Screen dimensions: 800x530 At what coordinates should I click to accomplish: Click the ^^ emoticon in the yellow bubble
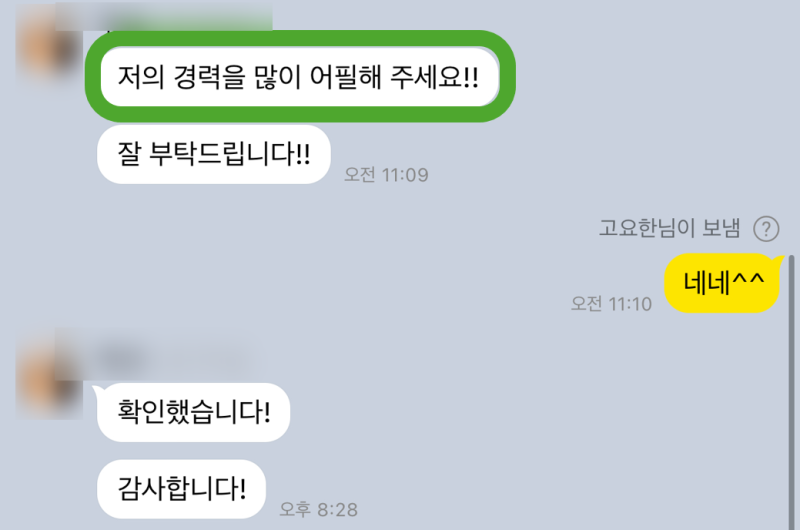pos(748,280)
